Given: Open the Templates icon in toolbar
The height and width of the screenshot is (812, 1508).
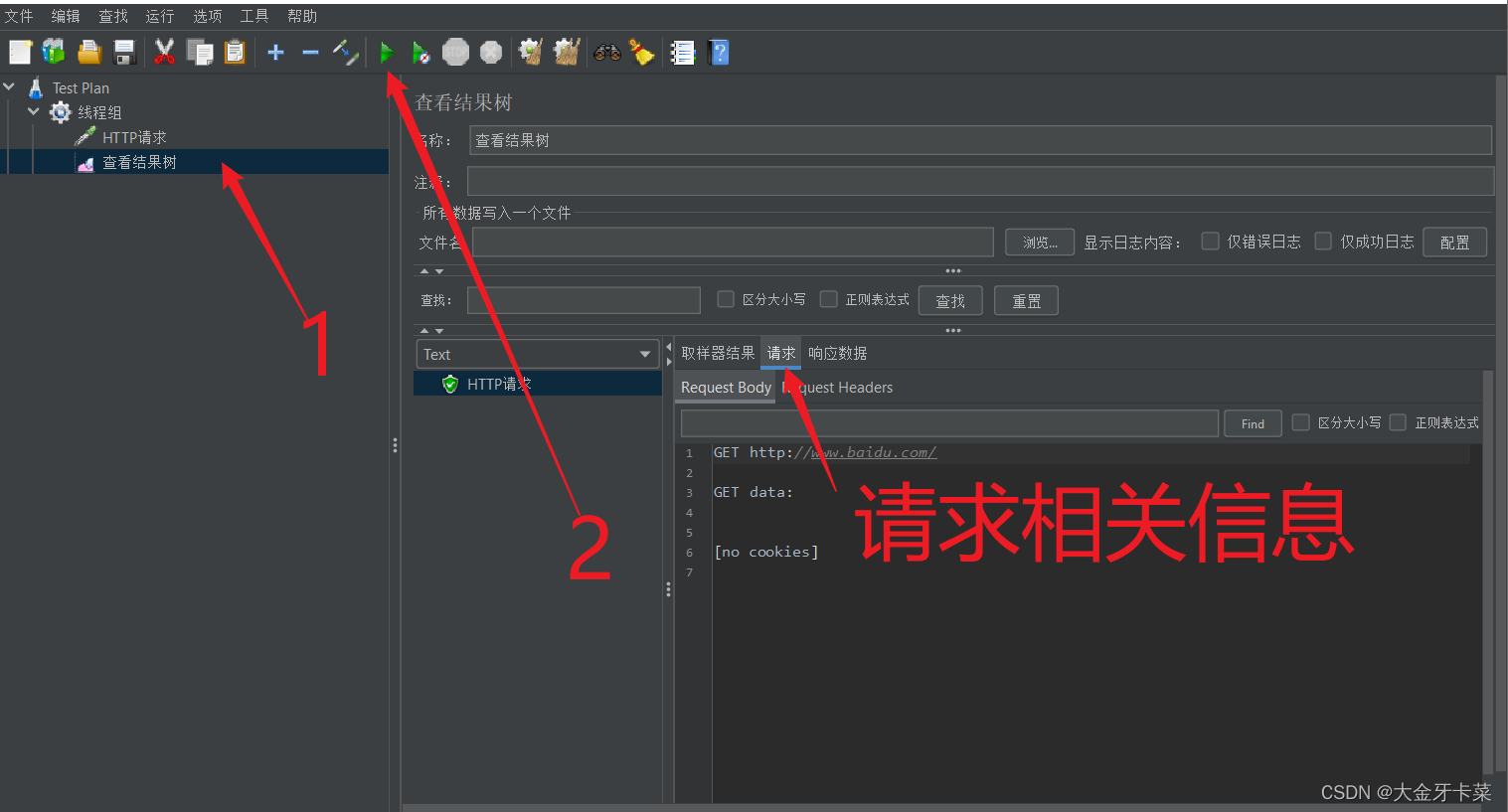Looking at the screenshot, I should pos(54,52).
